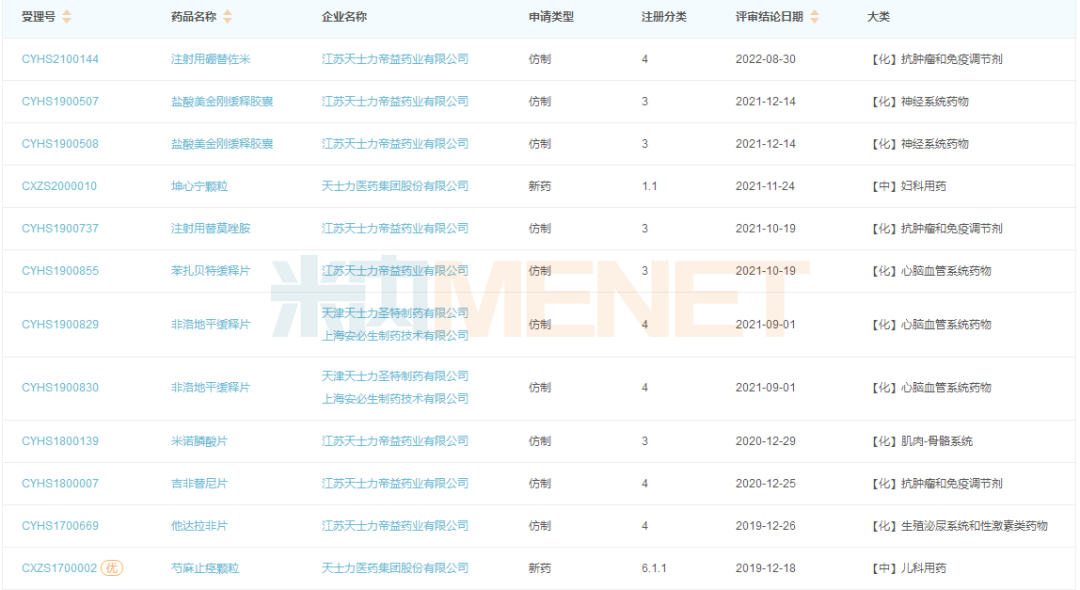The height and width of the screenshot is (590, 1080).
Task: Click the 大类 column header
Action: (x=878, y=17)
